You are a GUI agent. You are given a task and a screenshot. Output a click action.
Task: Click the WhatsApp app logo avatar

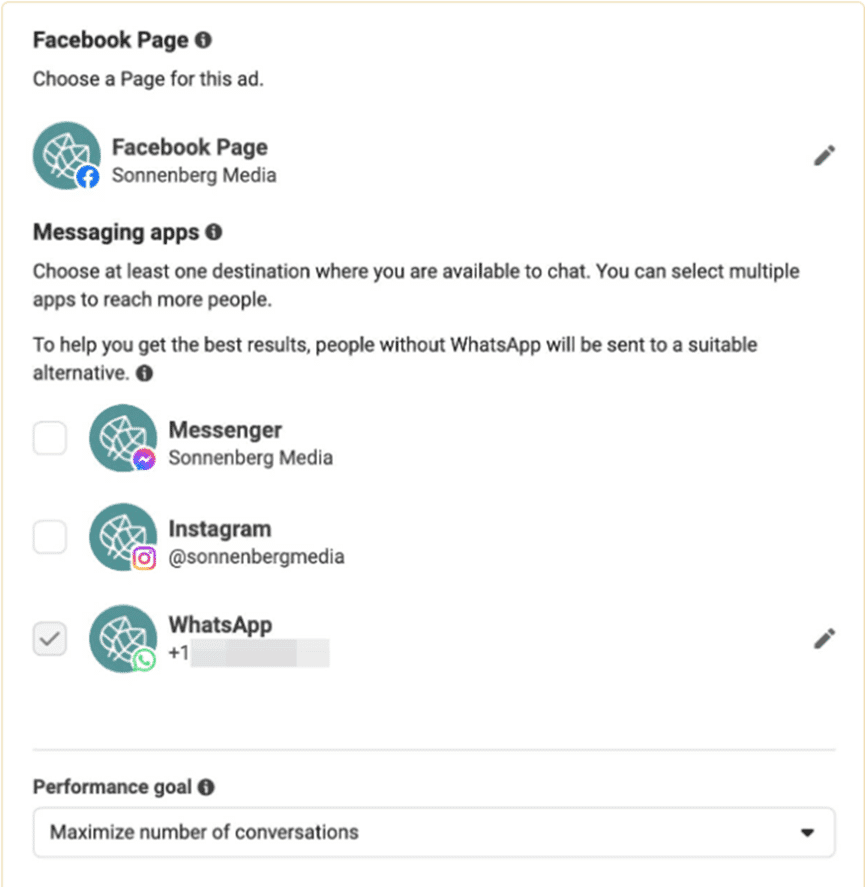tap(123, 637)
